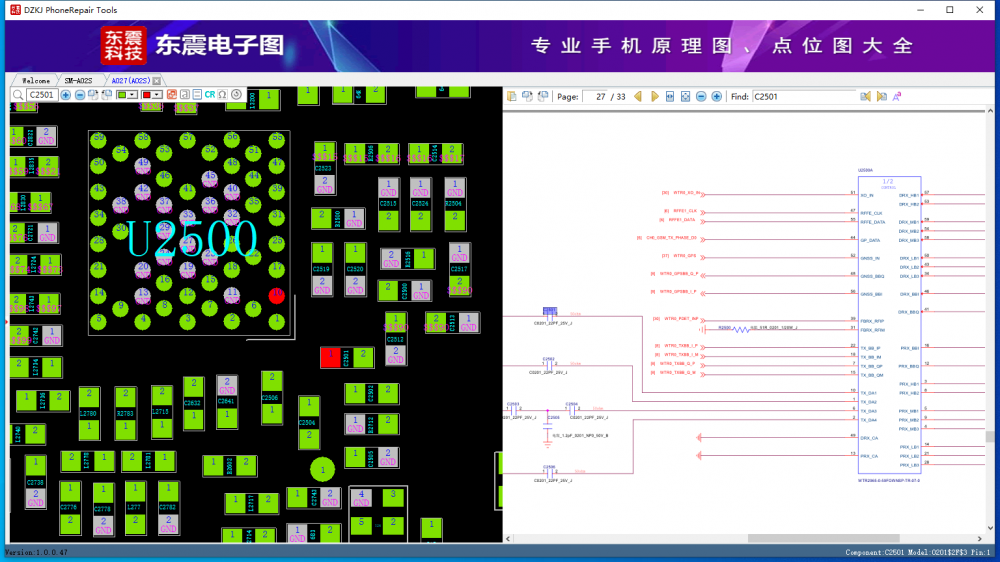Image resolution: width=1000 pixels, height=562 pixels.
Task: Zoom in the schematic PDF view
Action: point(717,97)
